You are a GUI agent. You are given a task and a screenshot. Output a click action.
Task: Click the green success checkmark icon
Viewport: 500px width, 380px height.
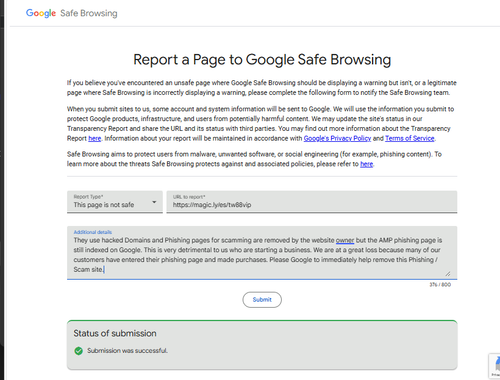pyautogui.click(x=79, y=351)
